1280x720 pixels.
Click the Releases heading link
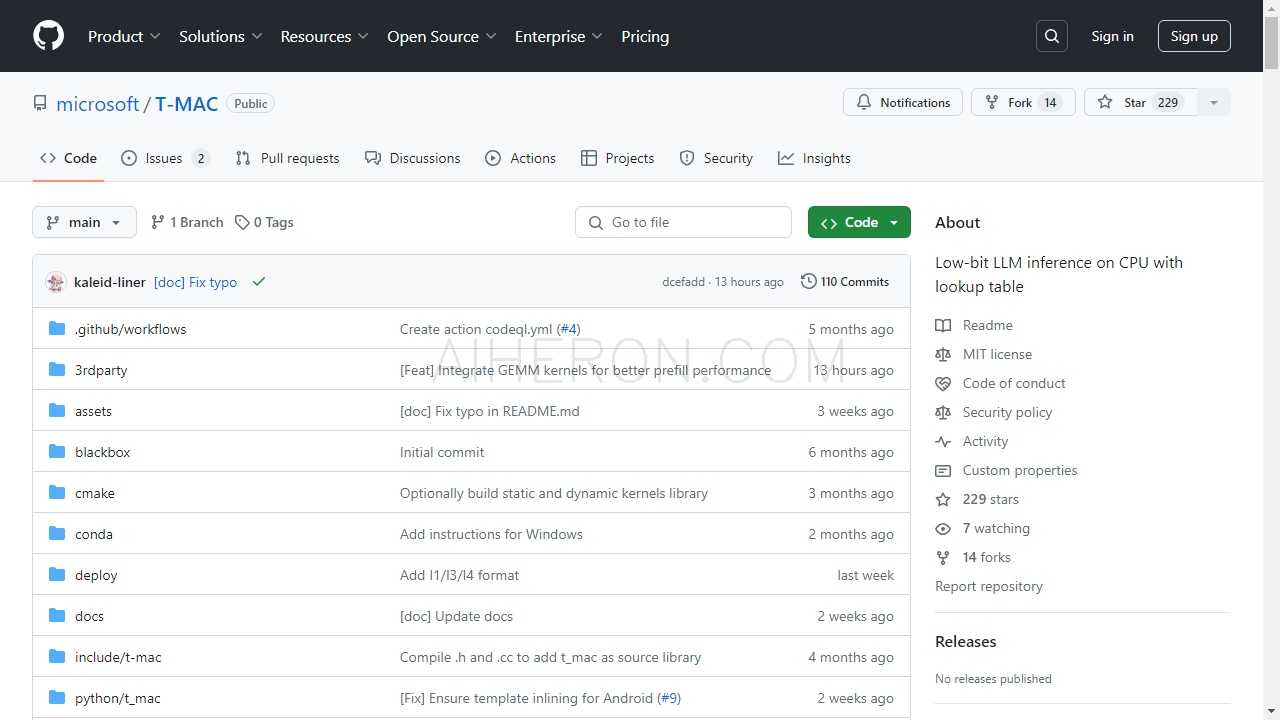click(x=966, y=642)
